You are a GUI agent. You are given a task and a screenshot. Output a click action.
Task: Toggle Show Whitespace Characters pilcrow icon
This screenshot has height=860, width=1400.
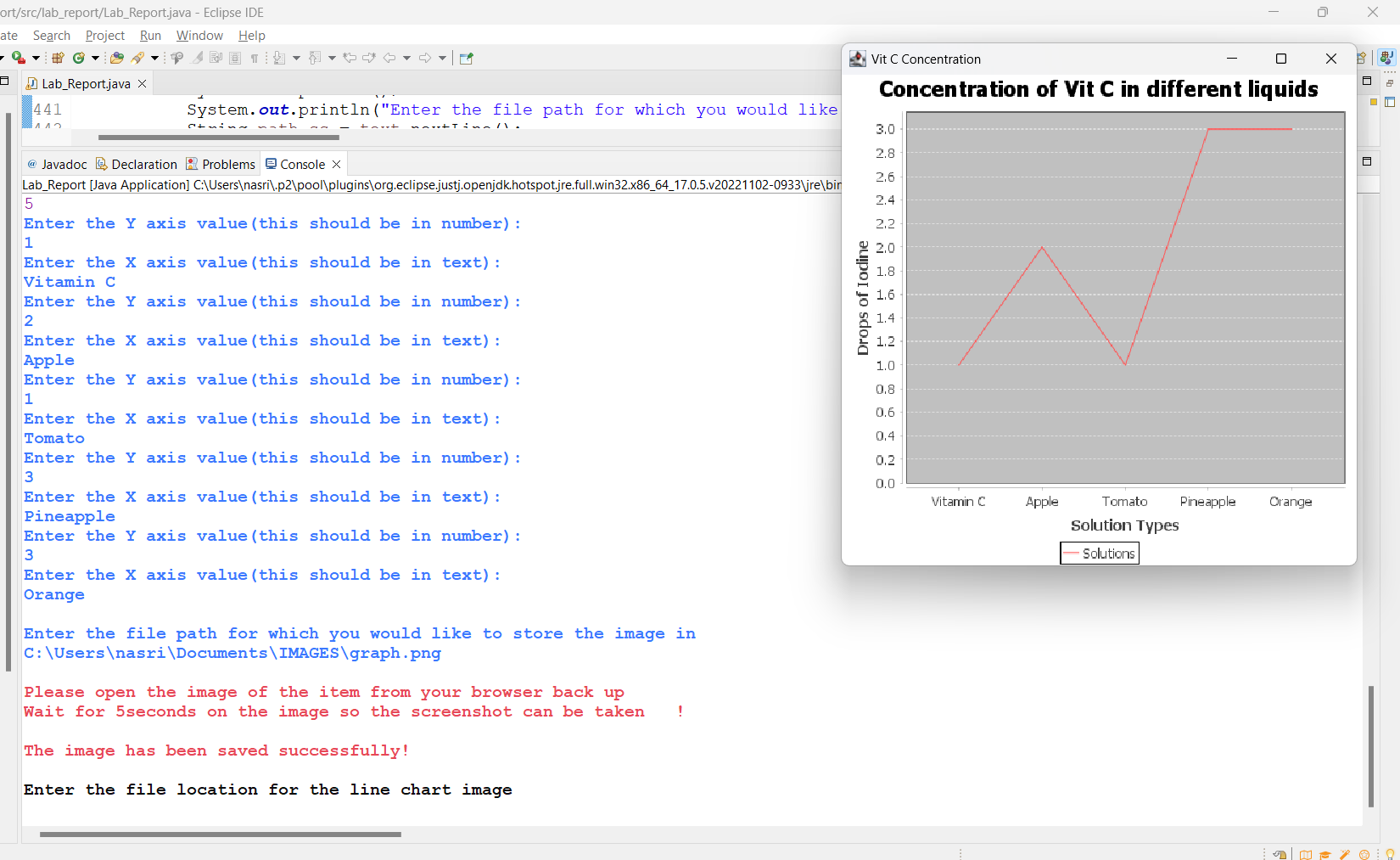pyautogui.click(x=255, y=58)
